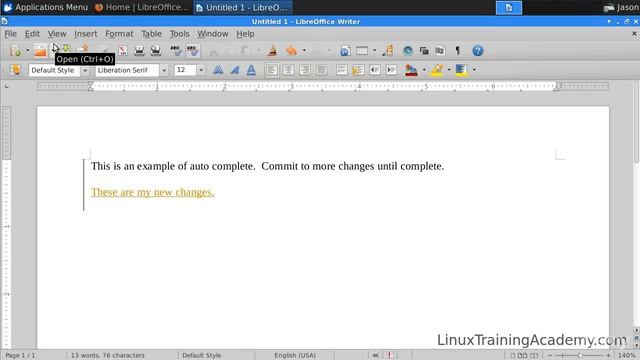
Task: Expand the Default Style paragraph style dropdown
Action: [85, 70]
